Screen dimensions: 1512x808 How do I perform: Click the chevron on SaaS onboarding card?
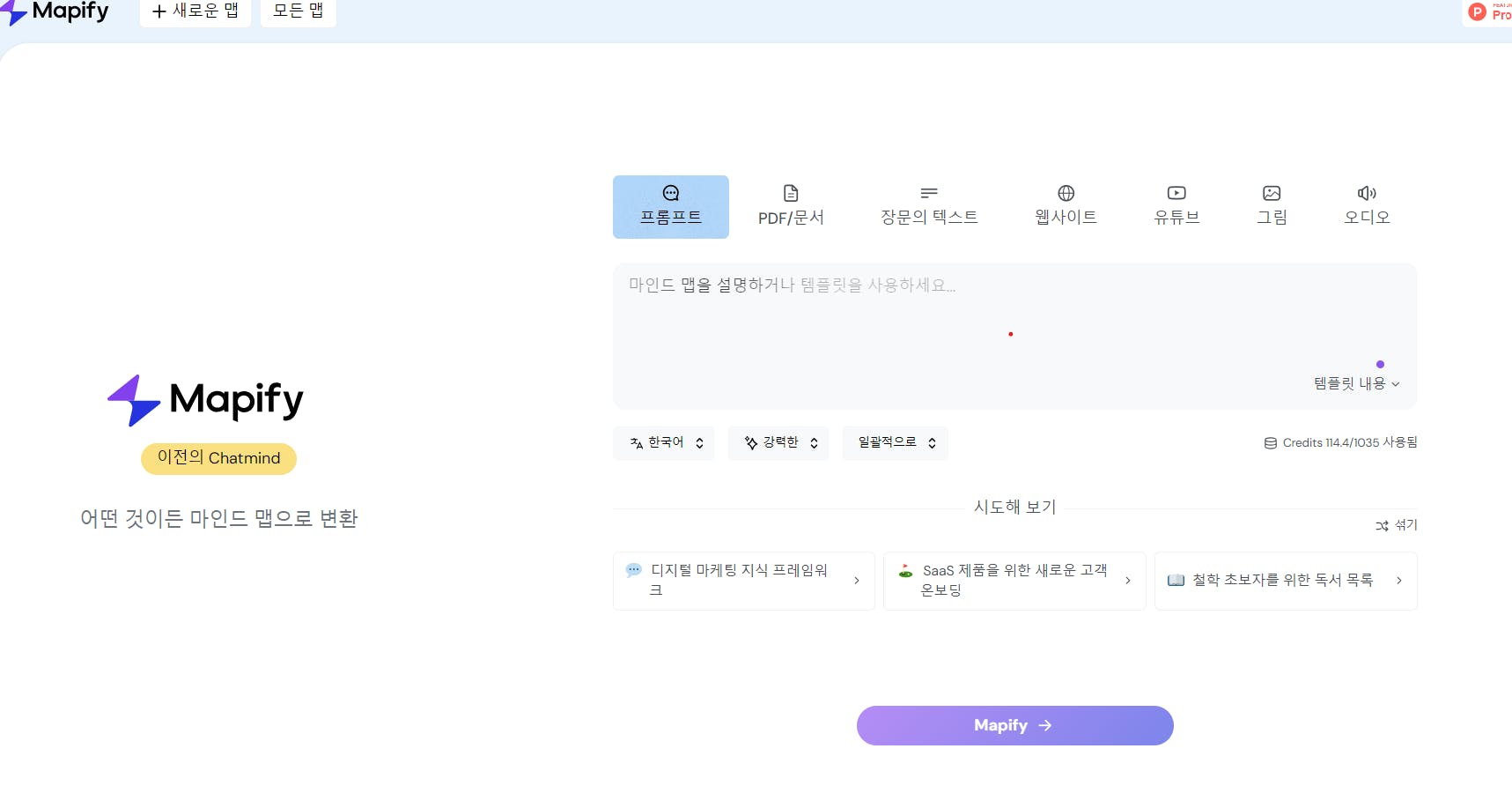pyautogui.click(x=1127, y=580)
